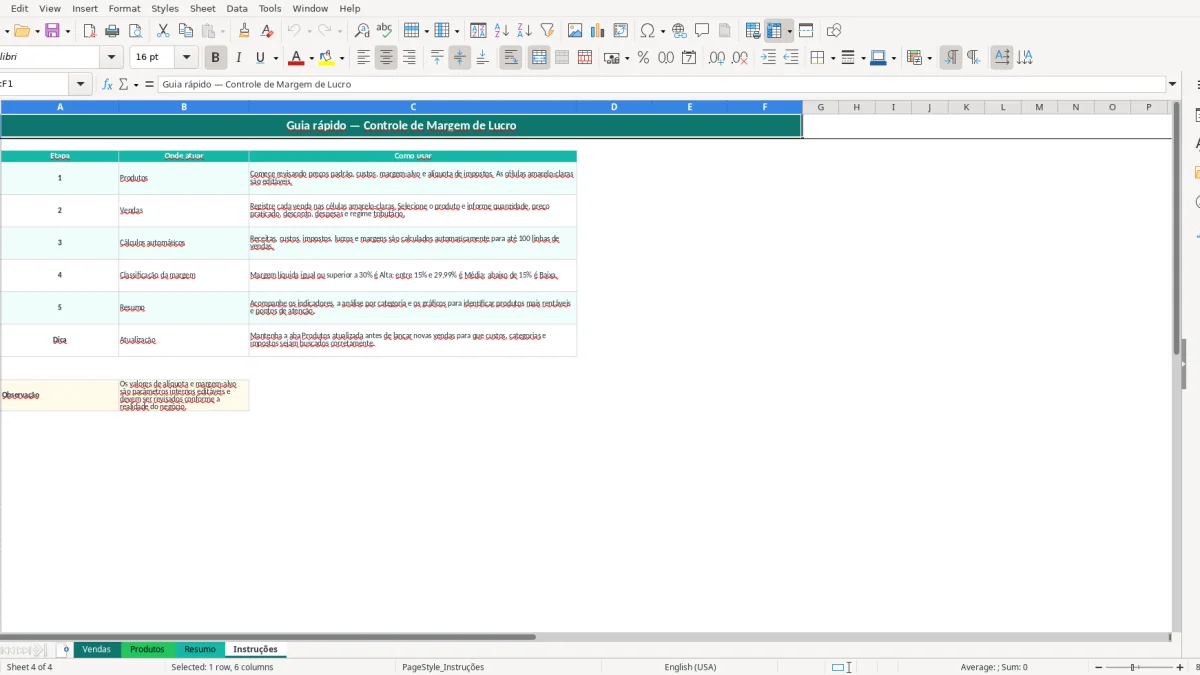Copy the selected cells
Image resolution: width=1200 pixels, height=675 pixels.
(x=185, y=31)
